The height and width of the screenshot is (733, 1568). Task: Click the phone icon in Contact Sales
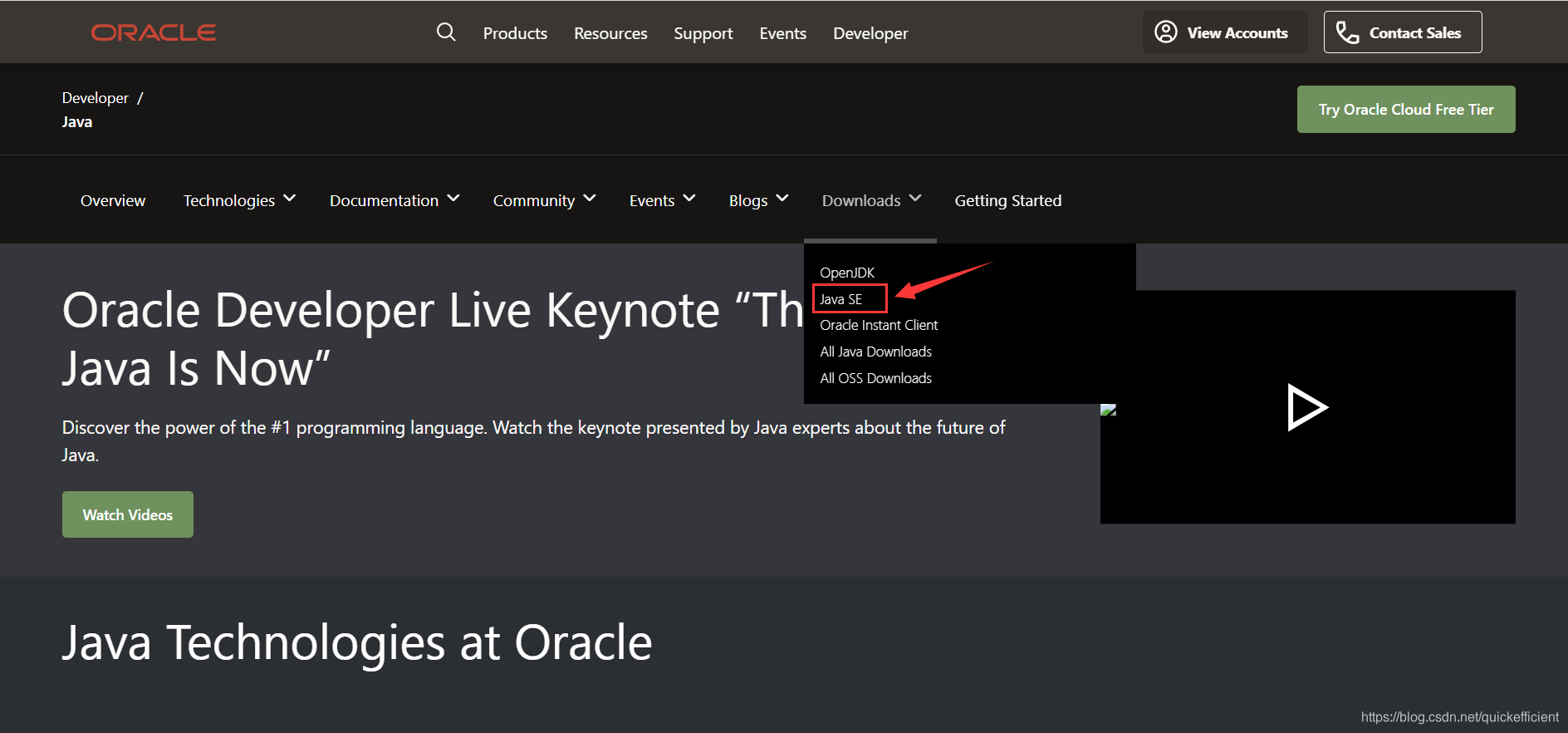[1347, 32]
